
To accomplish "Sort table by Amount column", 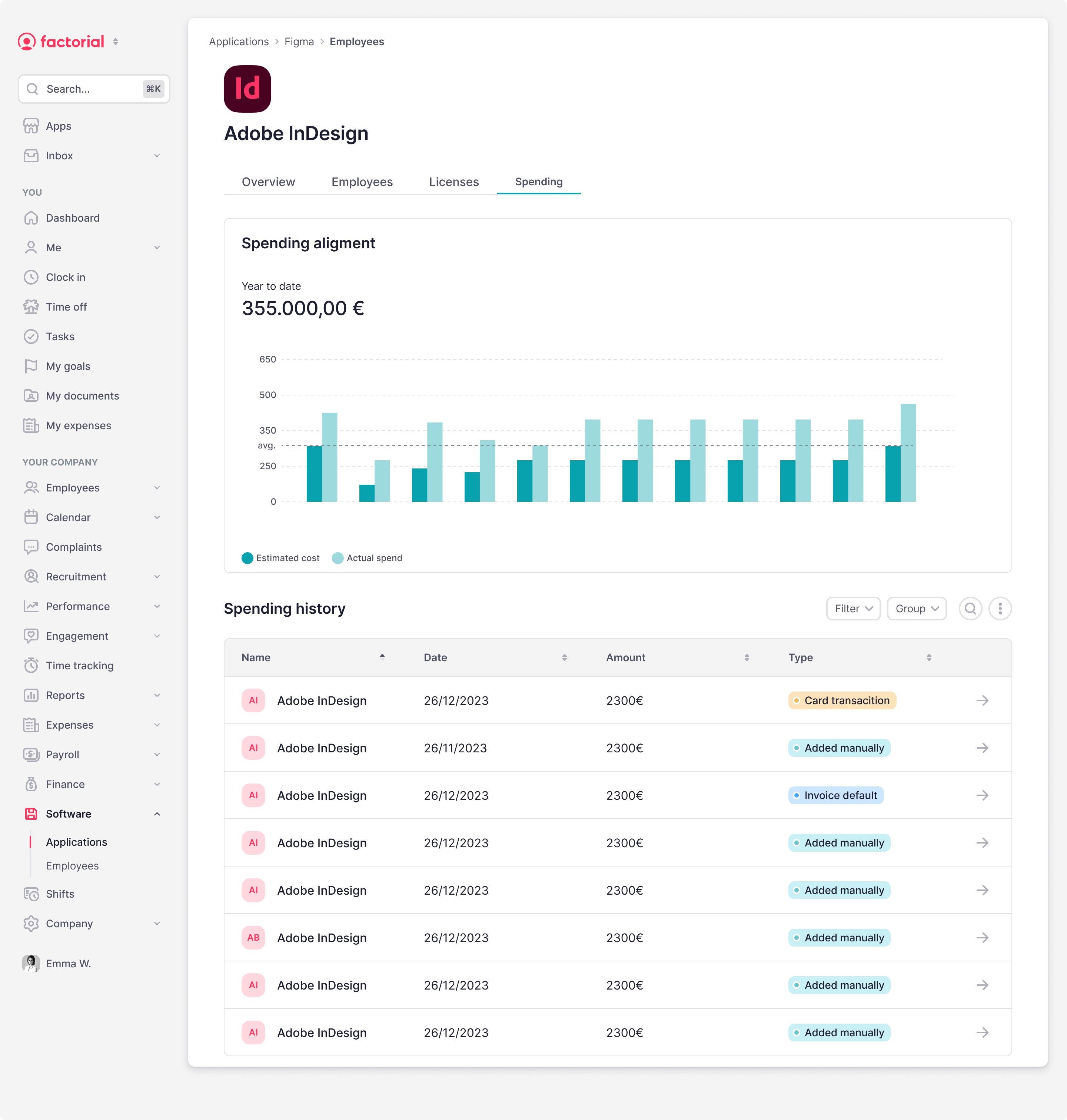I will pos(746,657).
